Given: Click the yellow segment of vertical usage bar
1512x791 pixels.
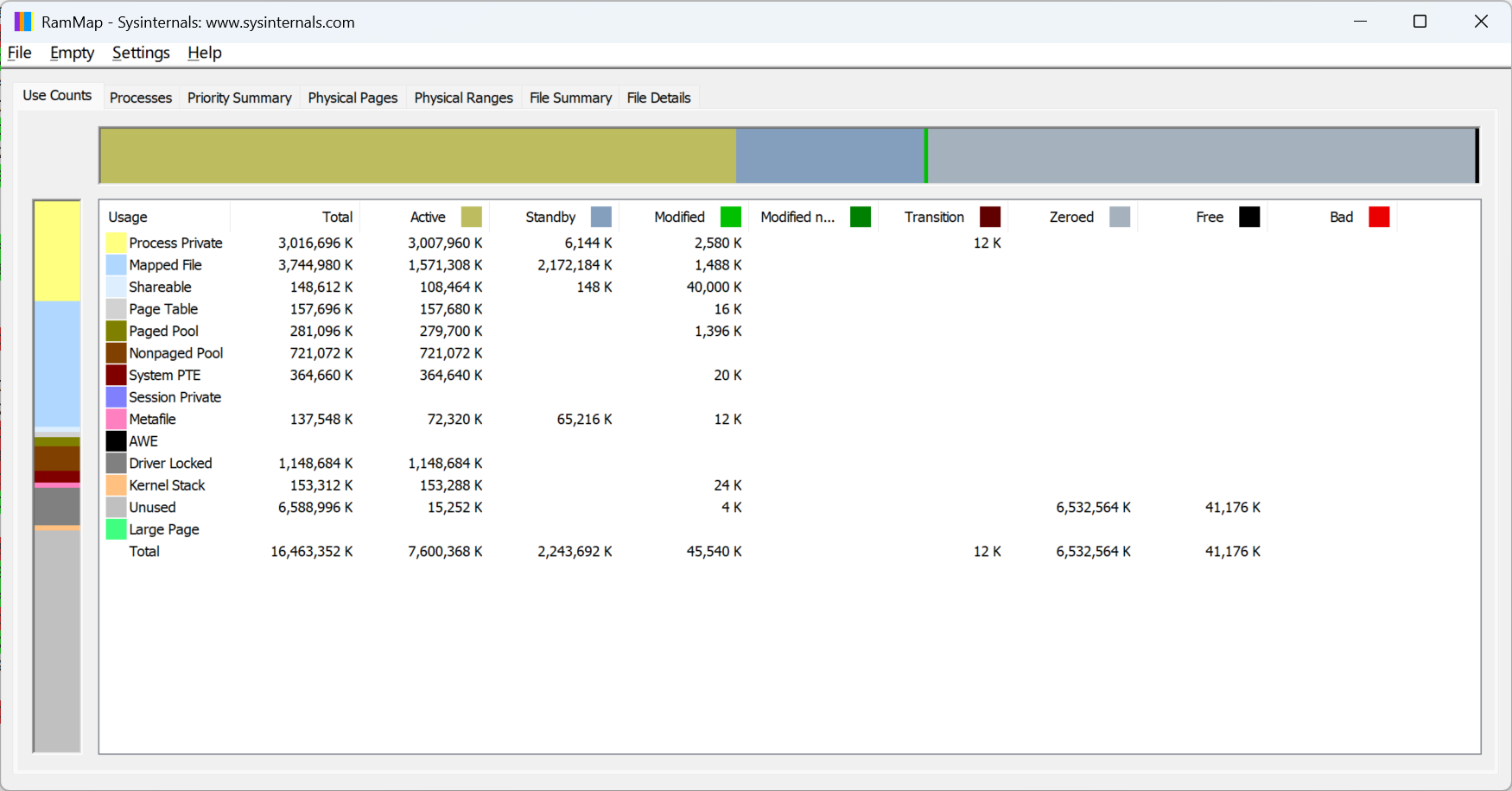Looking at the screenshot, I should (57, 251).
